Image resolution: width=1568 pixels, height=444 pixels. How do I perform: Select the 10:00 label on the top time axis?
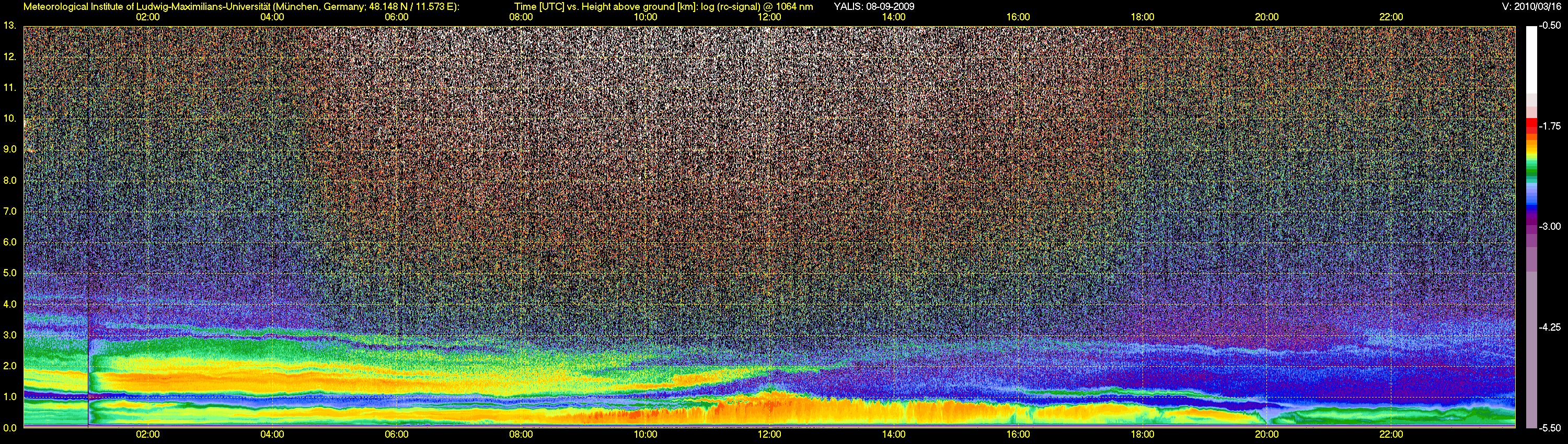[645, 17]
